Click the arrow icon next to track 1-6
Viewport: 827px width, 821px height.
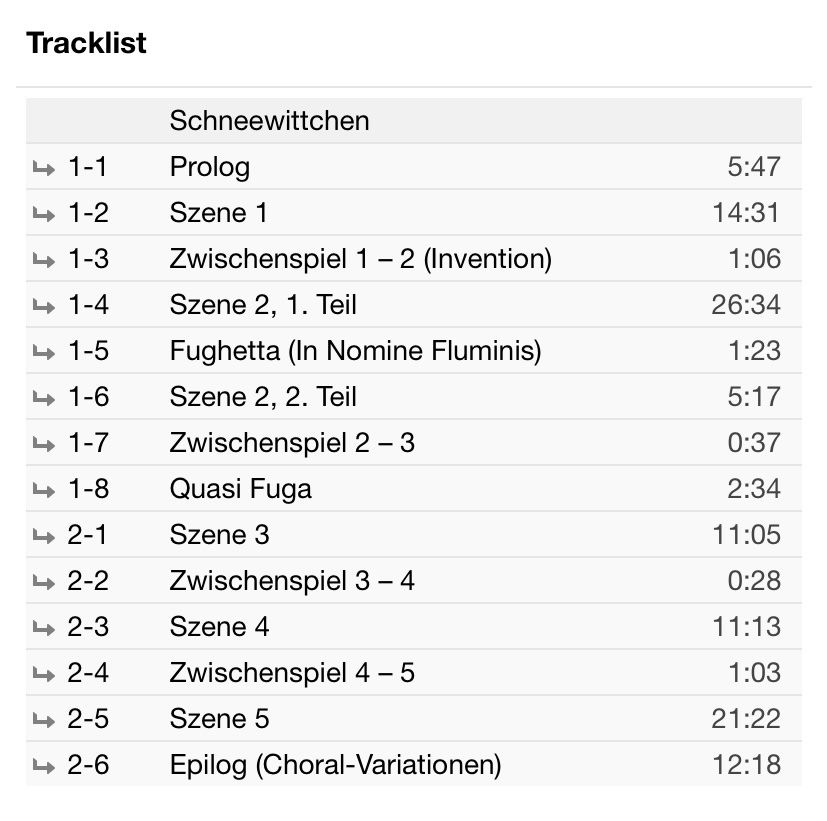(x=44, y=399)
